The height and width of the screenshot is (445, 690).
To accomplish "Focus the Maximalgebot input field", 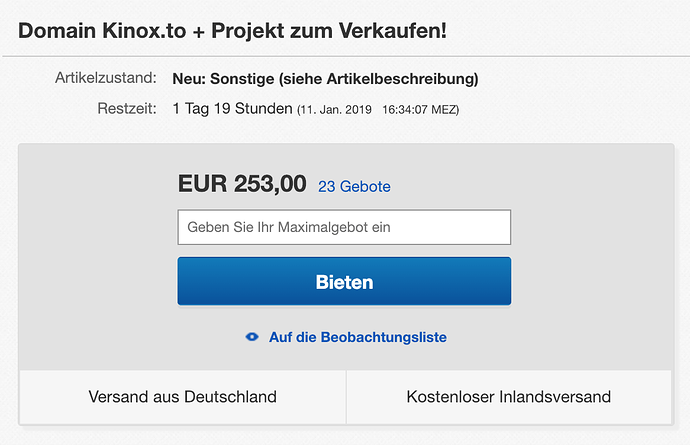I will coord(344,227).
